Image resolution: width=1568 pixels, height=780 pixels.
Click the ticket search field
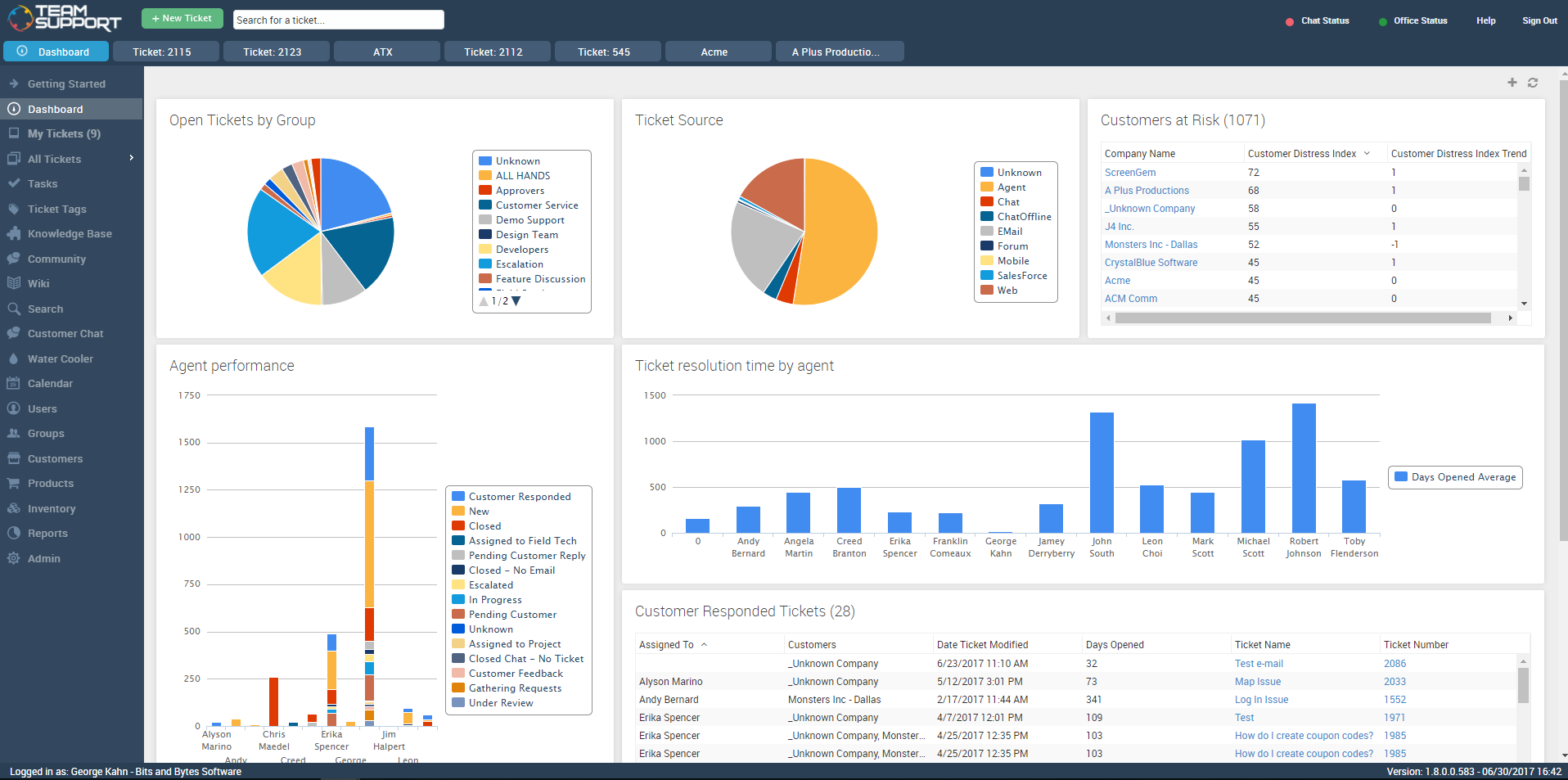338,20
